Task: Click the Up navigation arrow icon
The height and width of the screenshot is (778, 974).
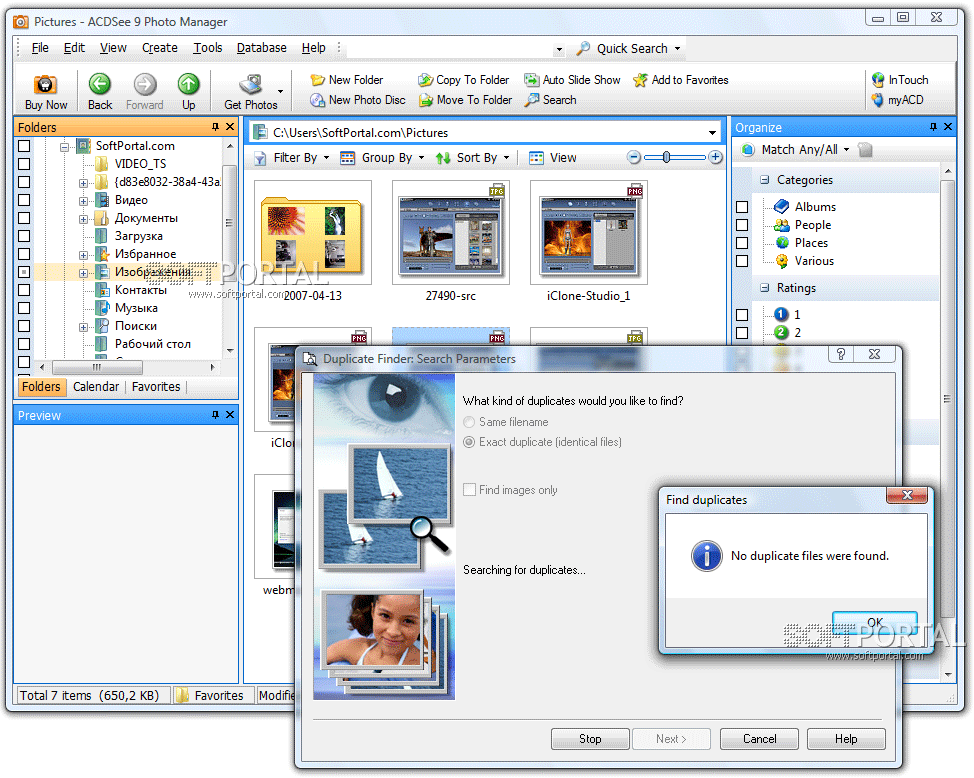Action: (189, 85)
